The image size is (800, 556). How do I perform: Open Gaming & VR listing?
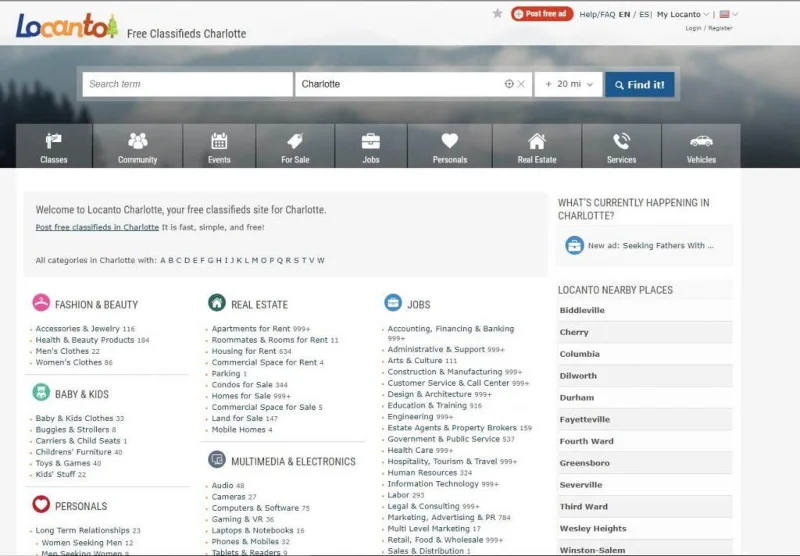point(237,519)
